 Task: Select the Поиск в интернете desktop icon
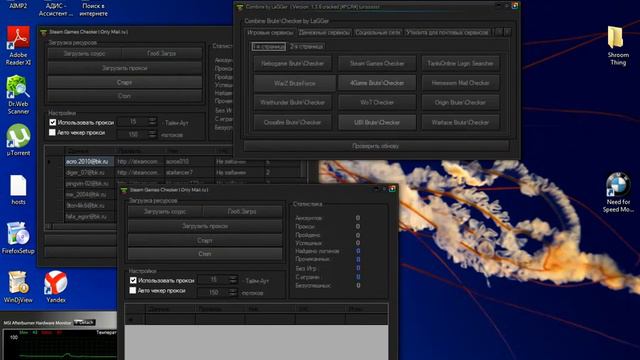point(93,9)
